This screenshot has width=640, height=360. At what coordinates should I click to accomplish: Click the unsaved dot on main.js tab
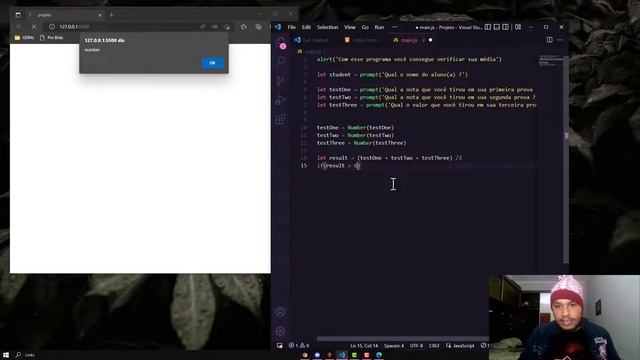[x=430, y=40]
